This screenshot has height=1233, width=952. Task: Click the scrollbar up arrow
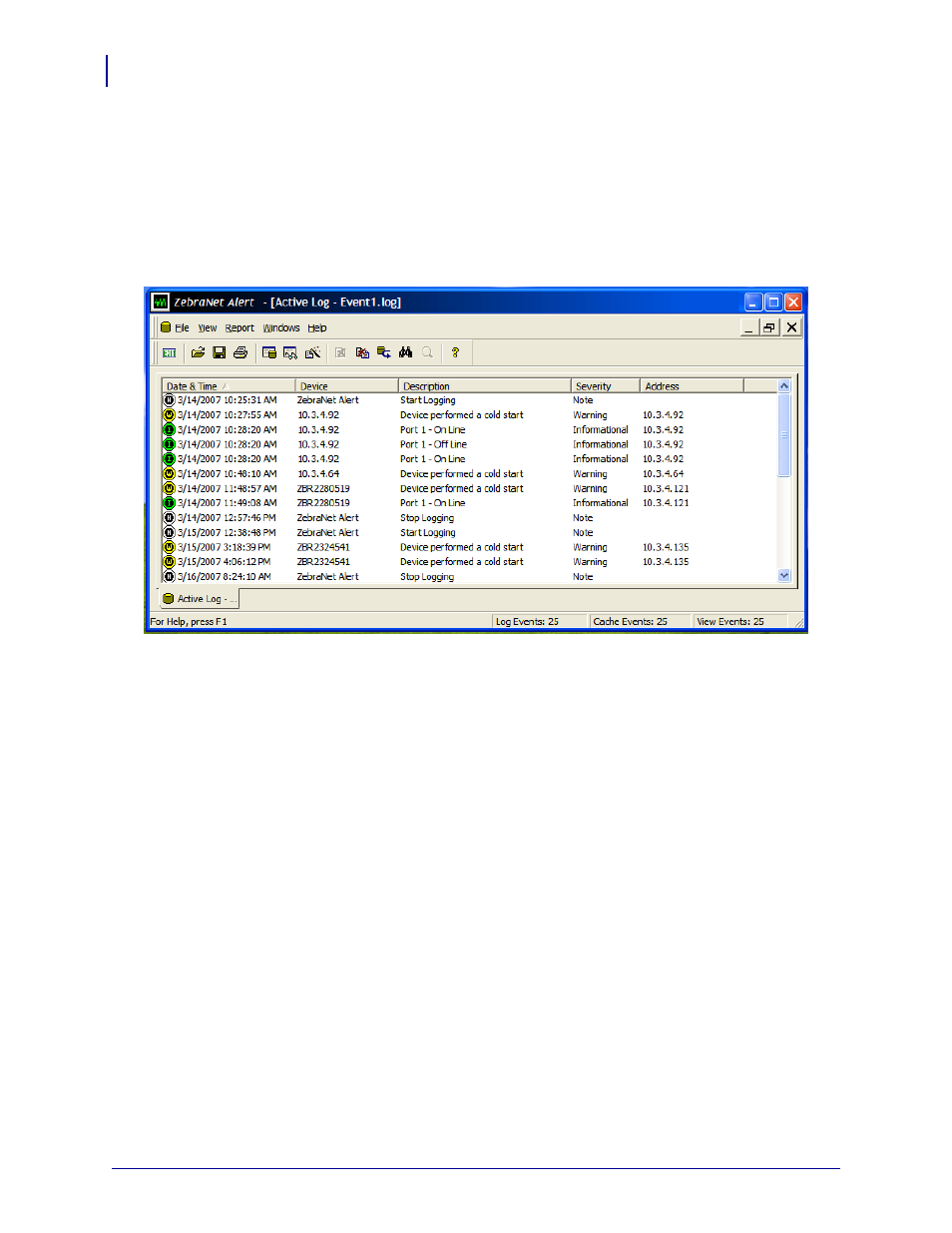(x=784, y=386)
